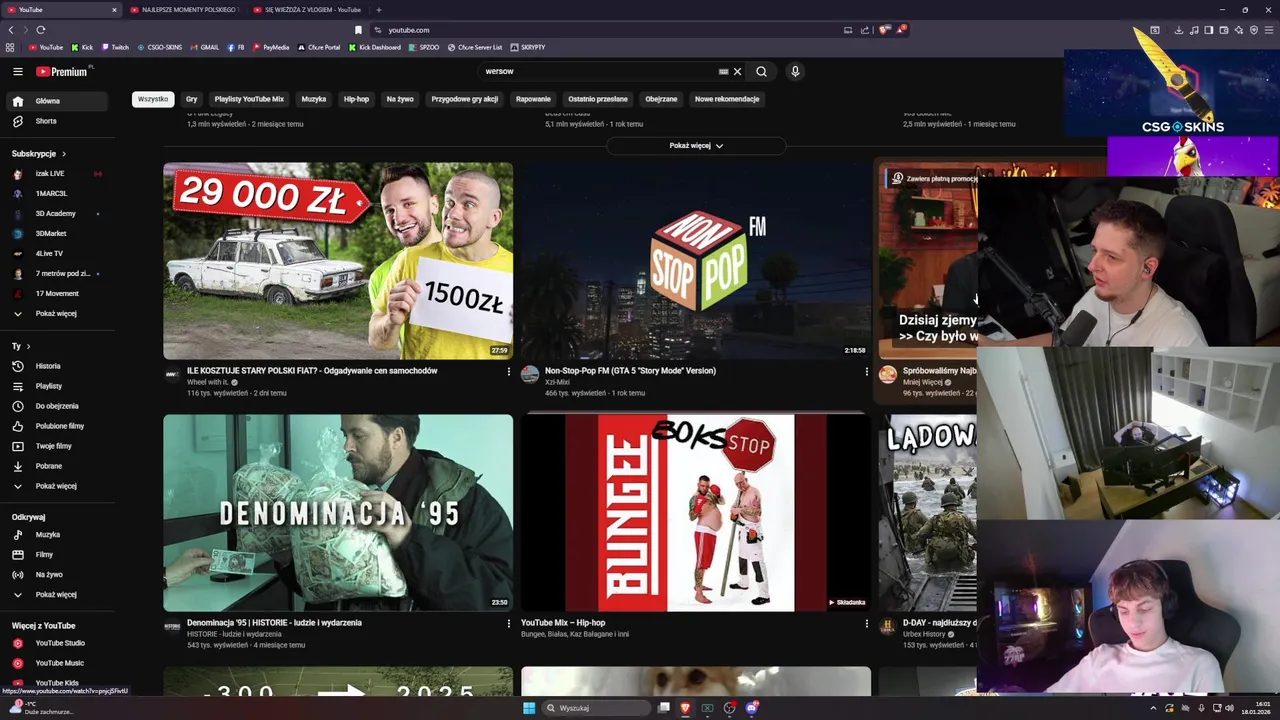Open YouTube Music link
The height and width of the screenshot is (720, 1280).
(x=58, y=663)
